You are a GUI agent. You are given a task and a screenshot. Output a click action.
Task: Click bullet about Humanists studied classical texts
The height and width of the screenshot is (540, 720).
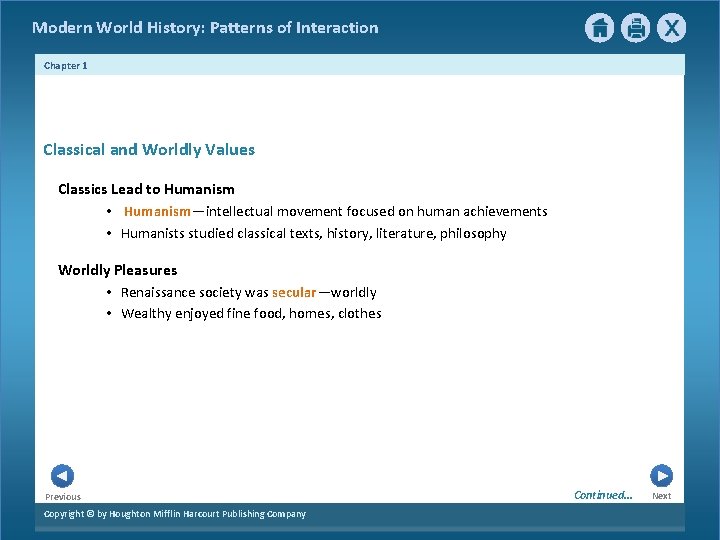click(314, 234)
